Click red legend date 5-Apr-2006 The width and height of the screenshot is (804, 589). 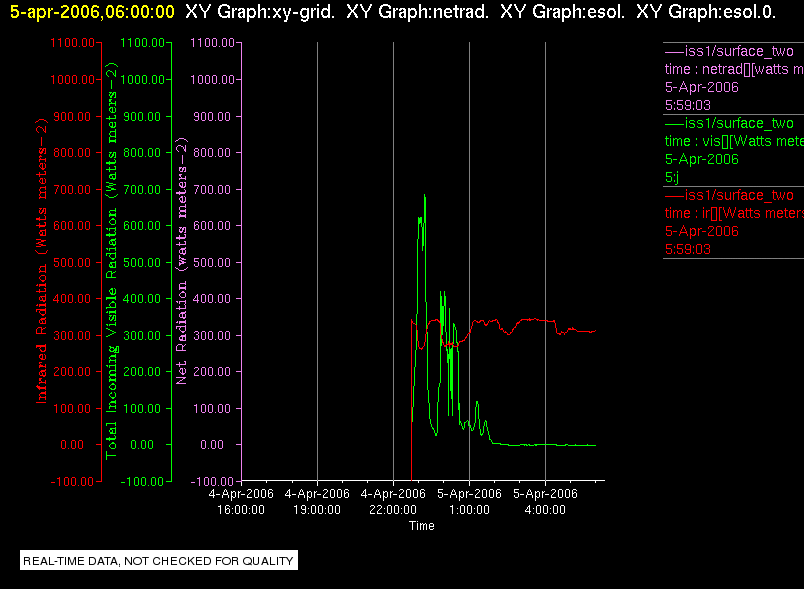click(701, 231)
